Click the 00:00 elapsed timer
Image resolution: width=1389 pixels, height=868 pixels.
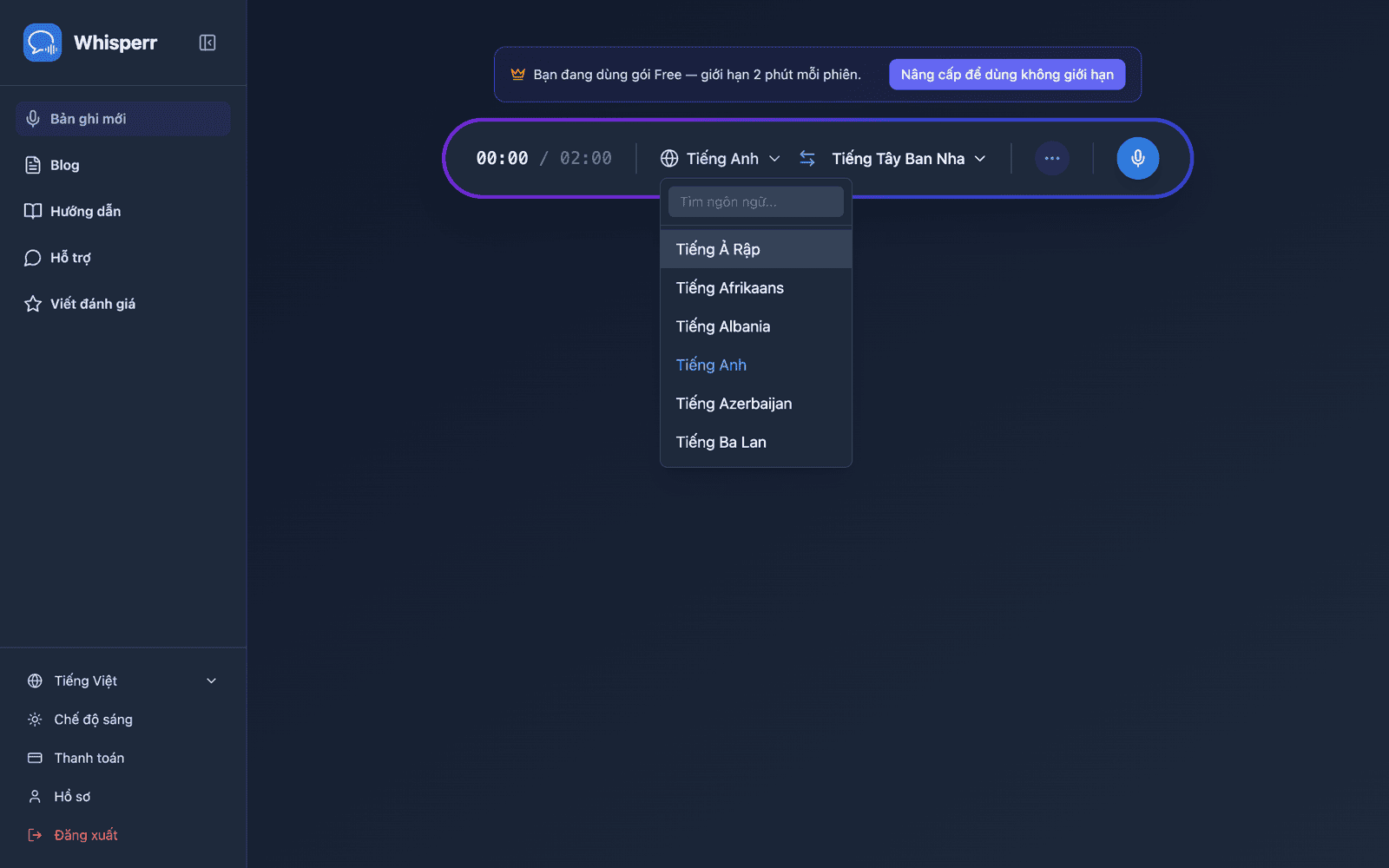(x=502, y=159)
